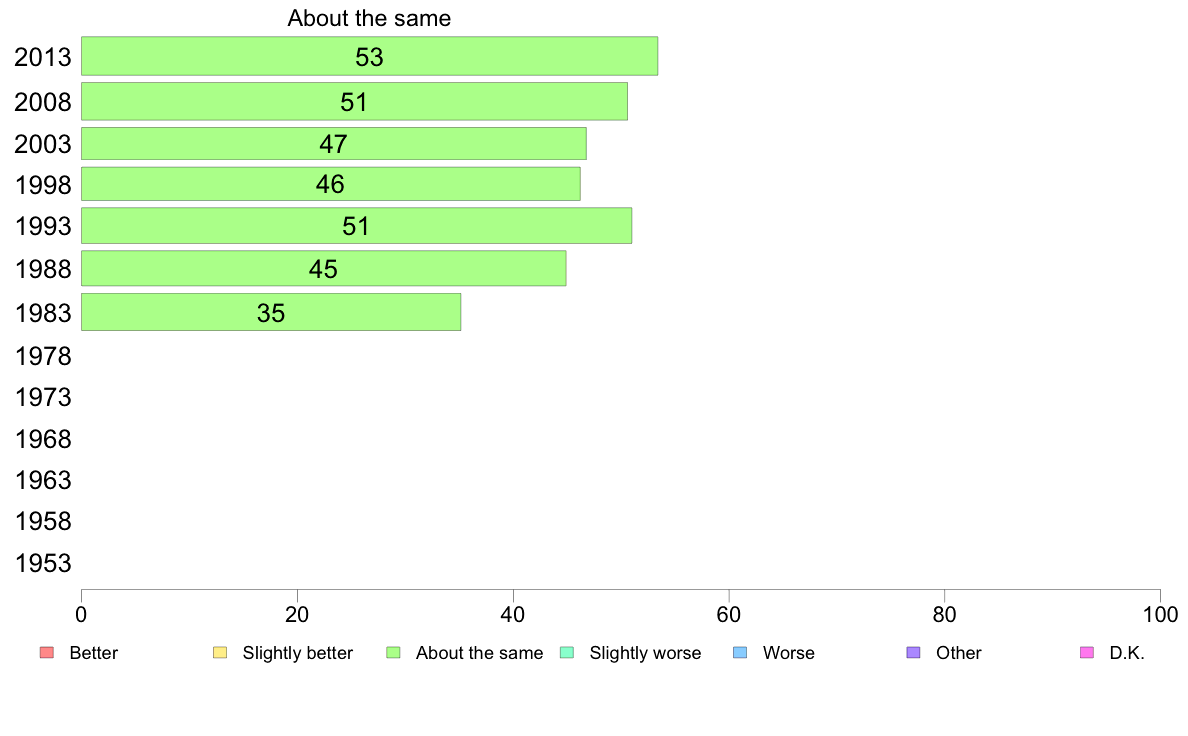This screenshot has width=1188, height=736.
Task: Select the 2003 bar showing 47
Action: [x=334, y=143]
